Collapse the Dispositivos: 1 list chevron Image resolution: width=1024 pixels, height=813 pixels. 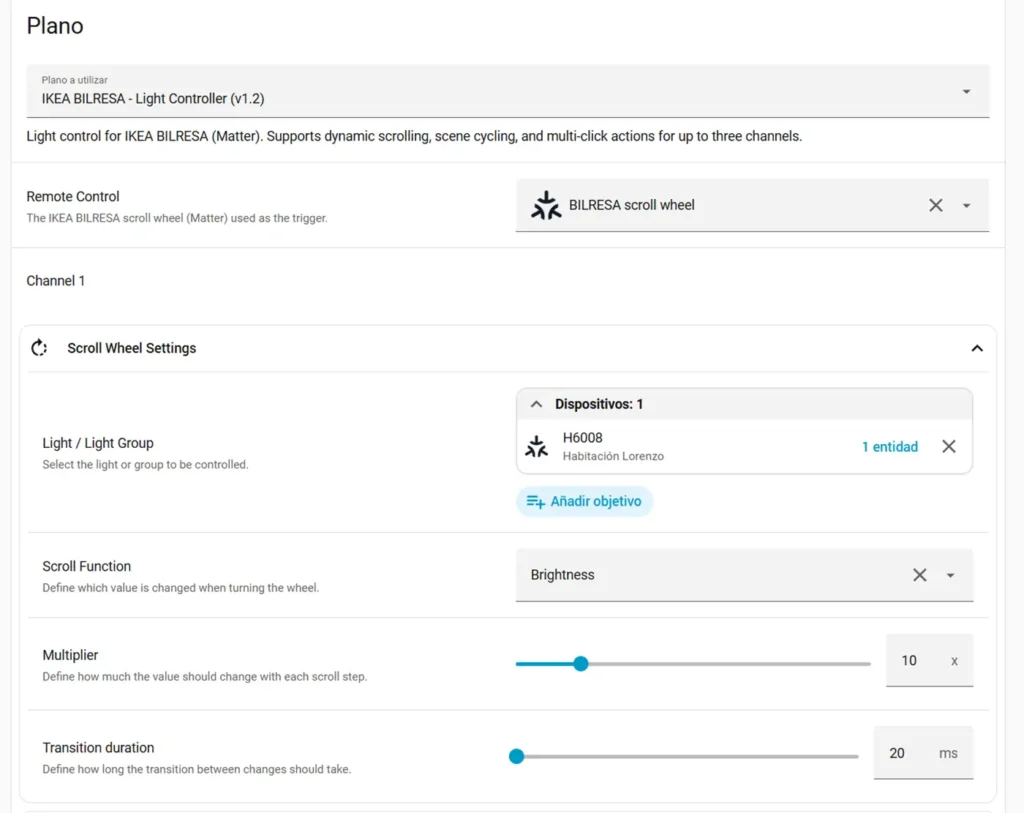[536, 404]
